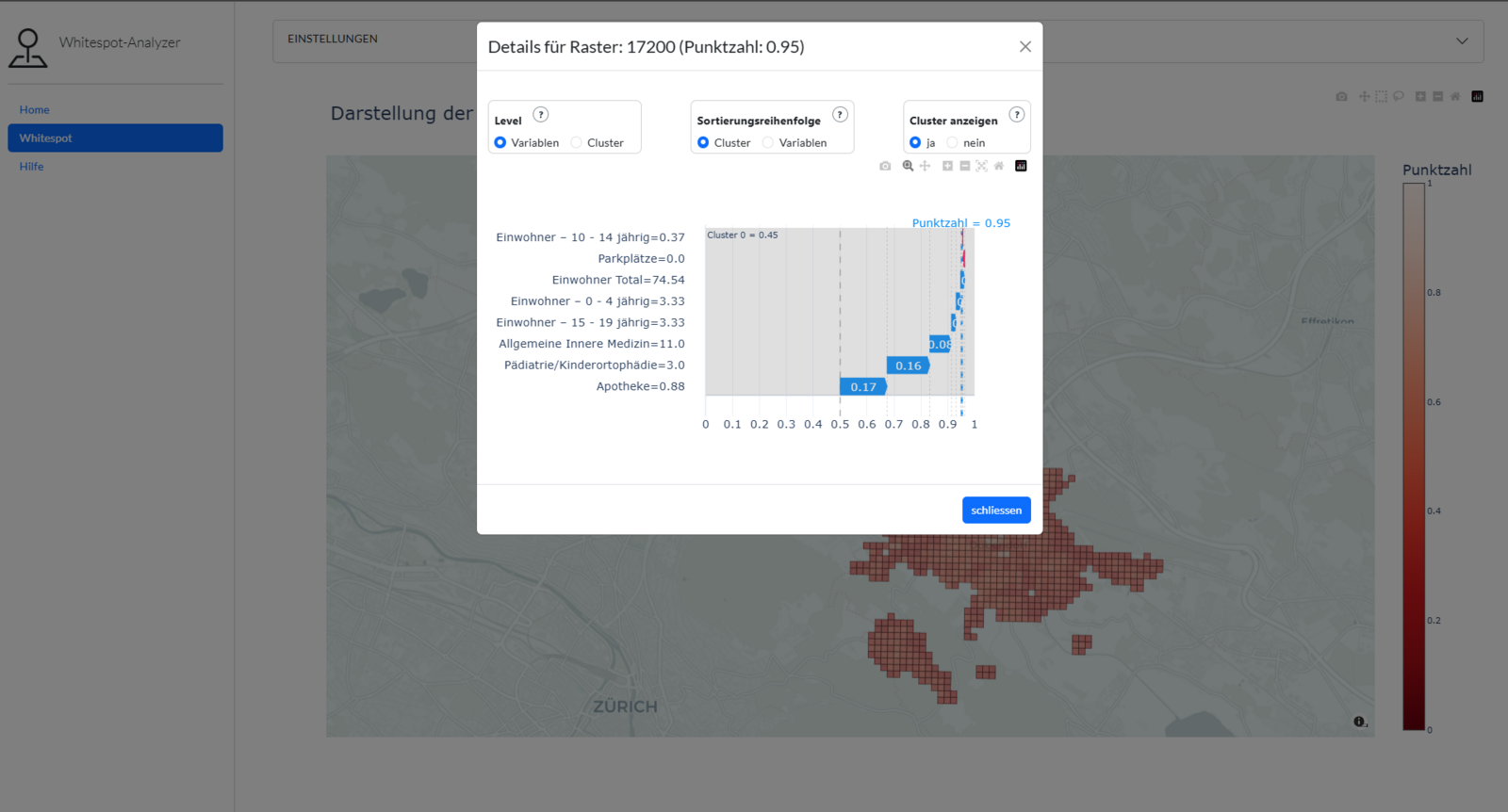Open help tooltip for Level
1508x812 pixels.
pos(541,115)
